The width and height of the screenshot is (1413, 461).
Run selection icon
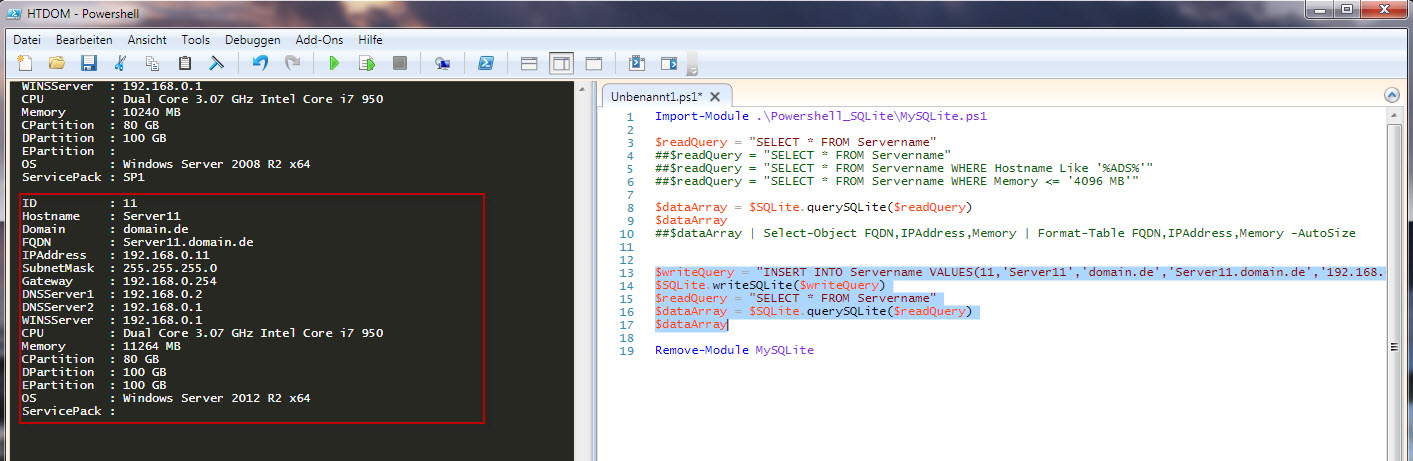[x=367, y=63]
